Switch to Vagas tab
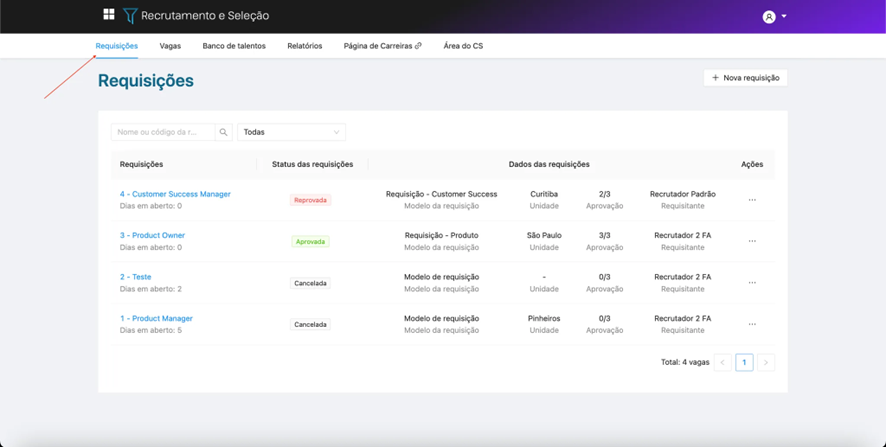This screenshot has width=886, height=447. pyautogui.click(x=170, y=46)
